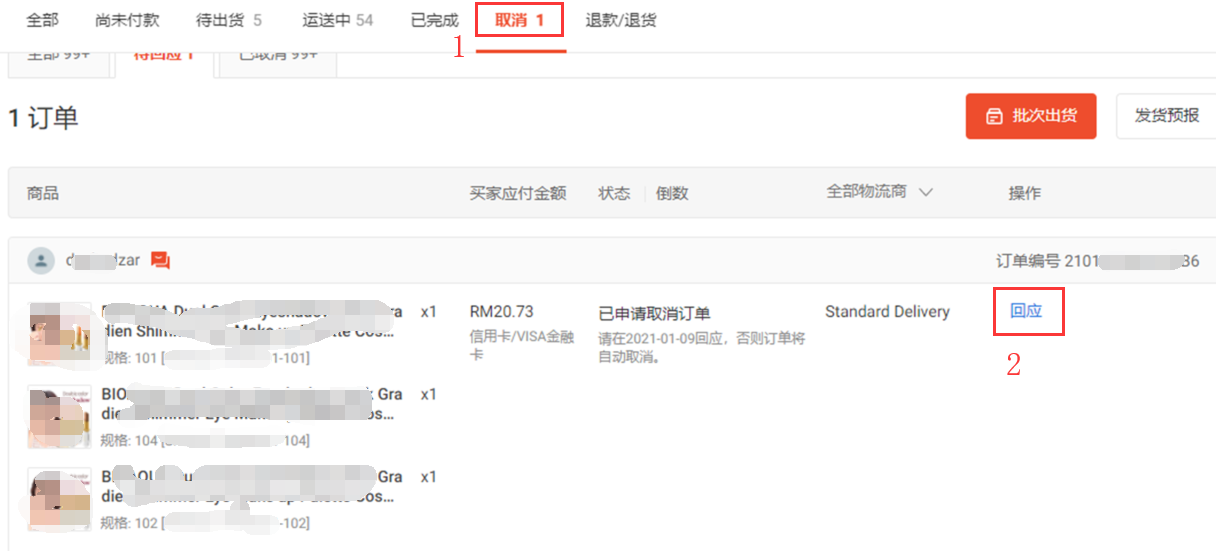Open product thumbnail for 规格 101 item
The height and width of the screenshot is (551, 1216).
60,334
